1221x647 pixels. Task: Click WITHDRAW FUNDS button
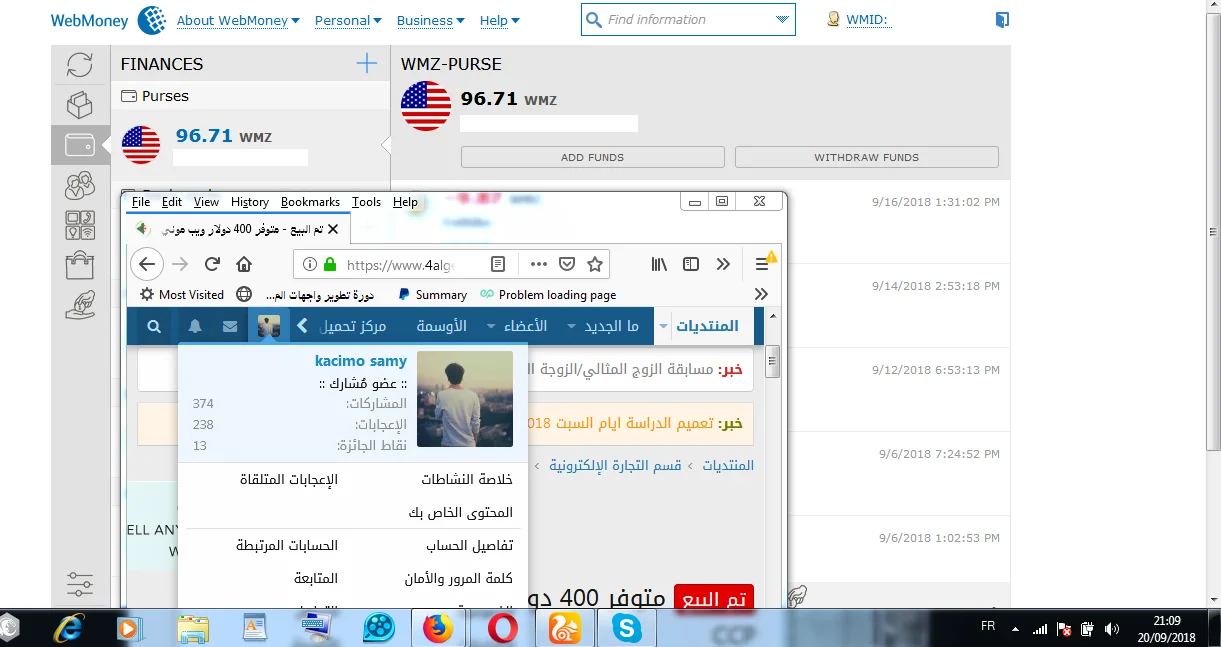867,157
